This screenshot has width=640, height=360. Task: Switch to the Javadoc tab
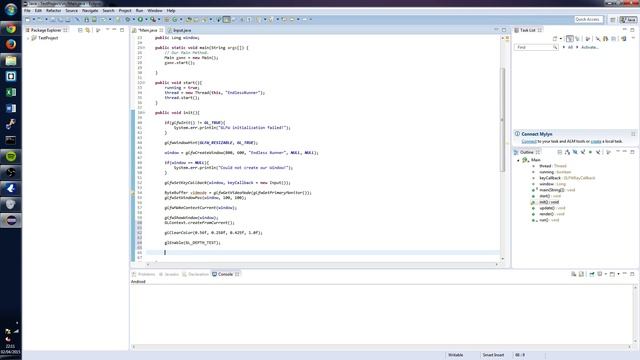tap(169, 274)
